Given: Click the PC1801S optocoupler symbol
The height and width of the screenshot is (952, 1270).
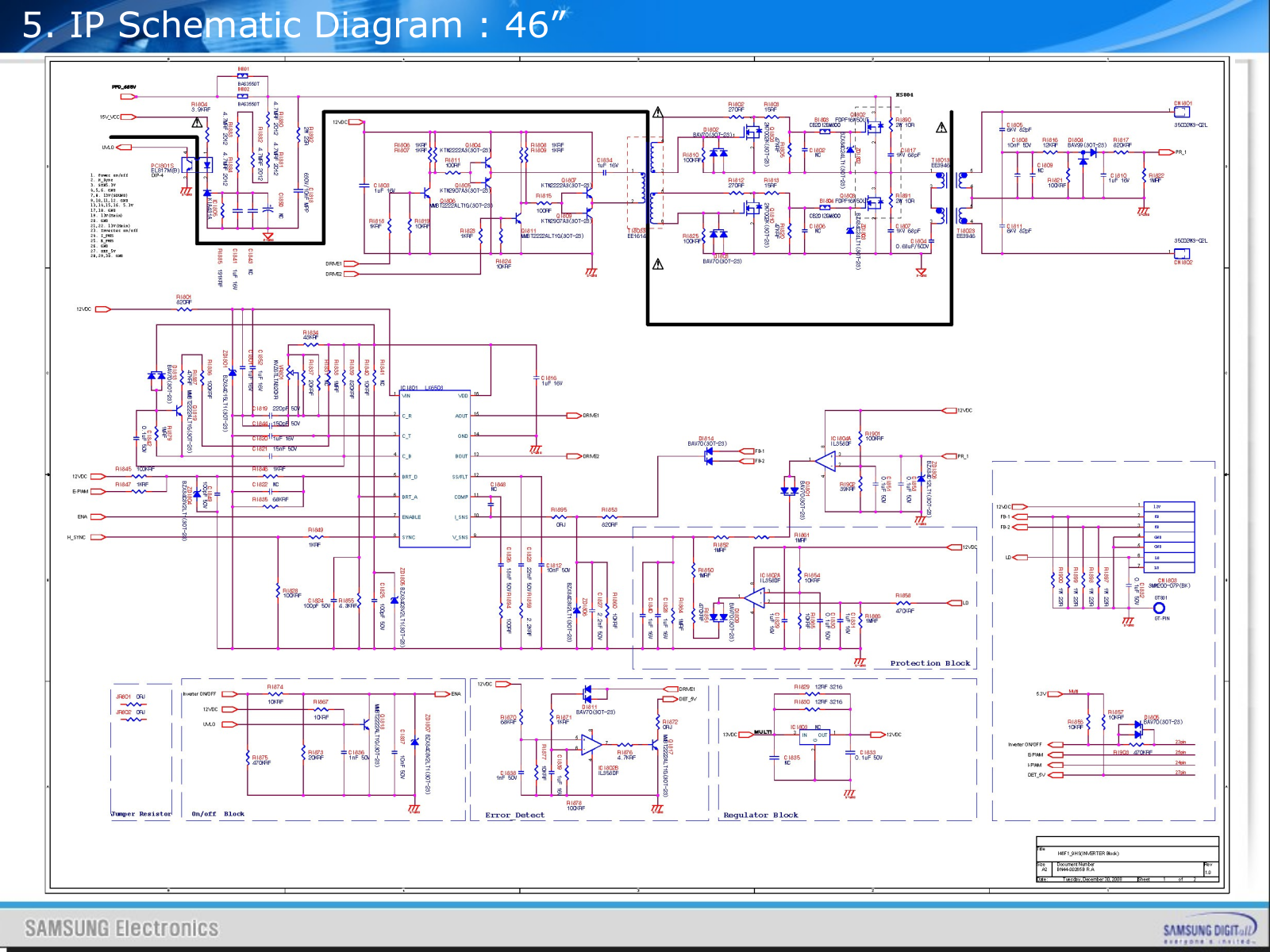Looking at the screenshot, I should coord(197,165).
